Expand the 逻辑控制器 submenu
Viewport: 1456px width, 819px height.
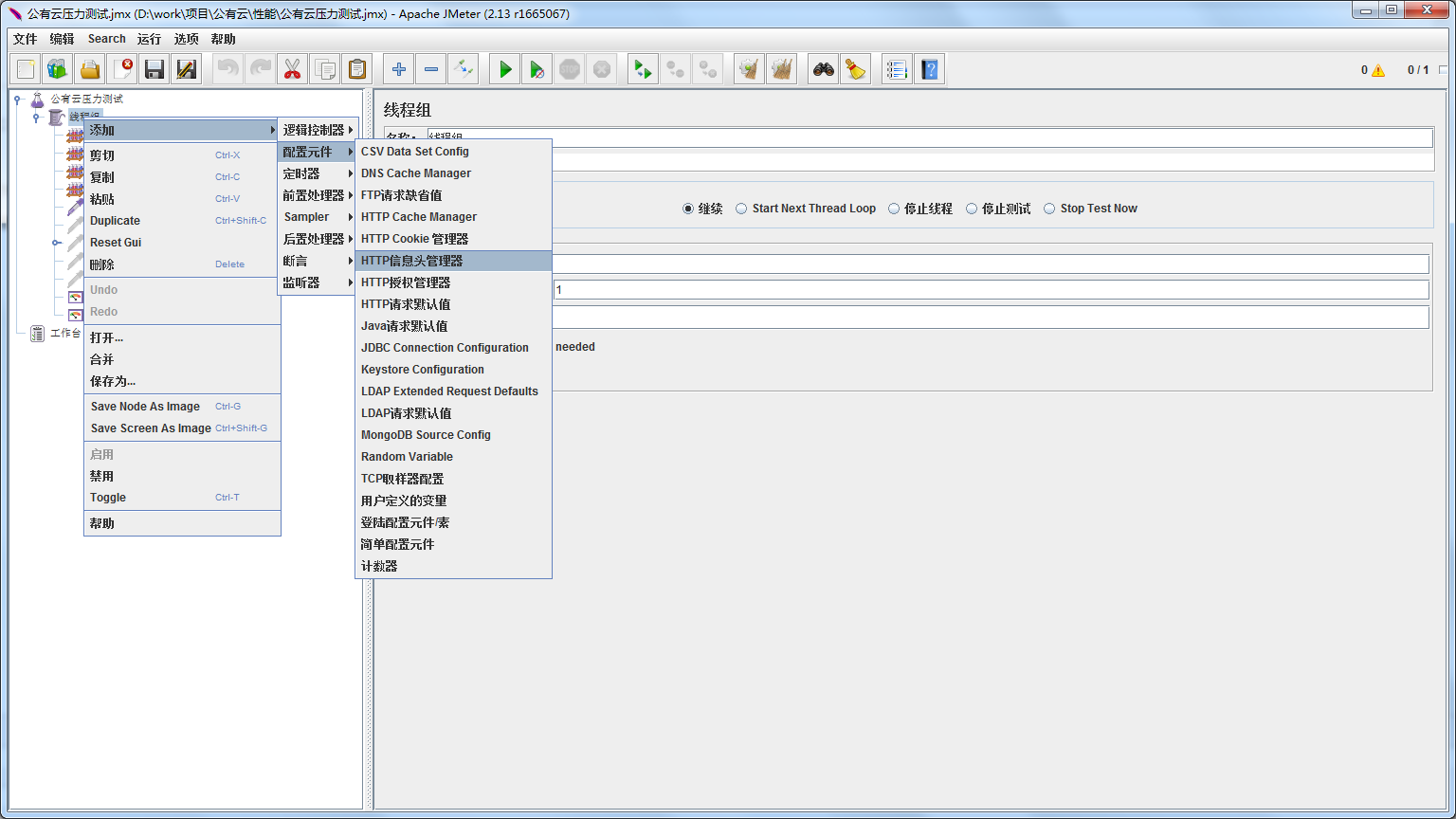tap(318, 130)
